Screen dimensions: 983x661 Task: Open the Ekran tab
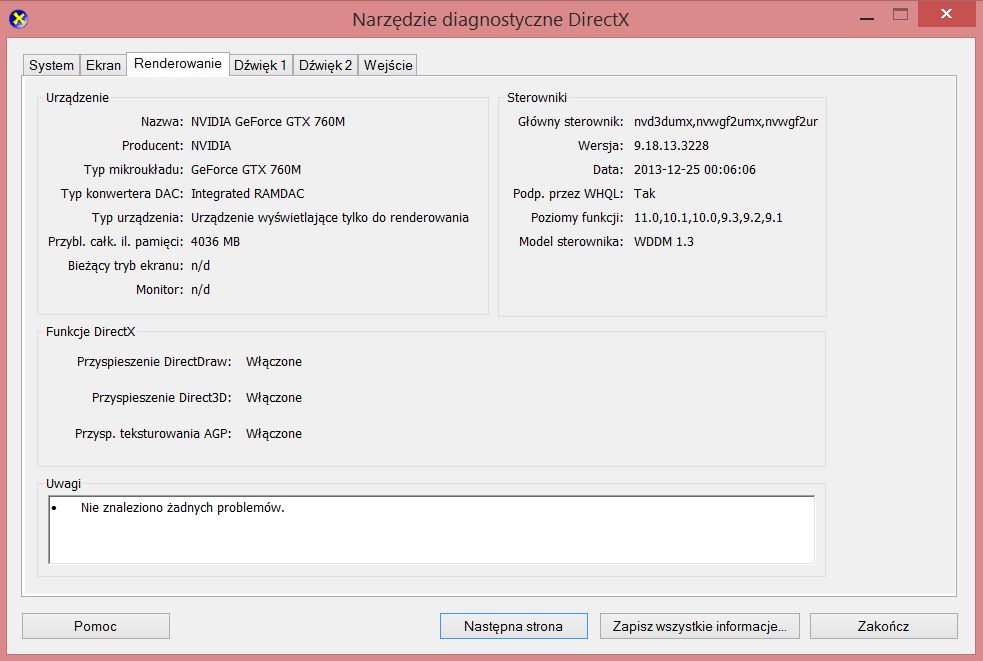[103, 65]
